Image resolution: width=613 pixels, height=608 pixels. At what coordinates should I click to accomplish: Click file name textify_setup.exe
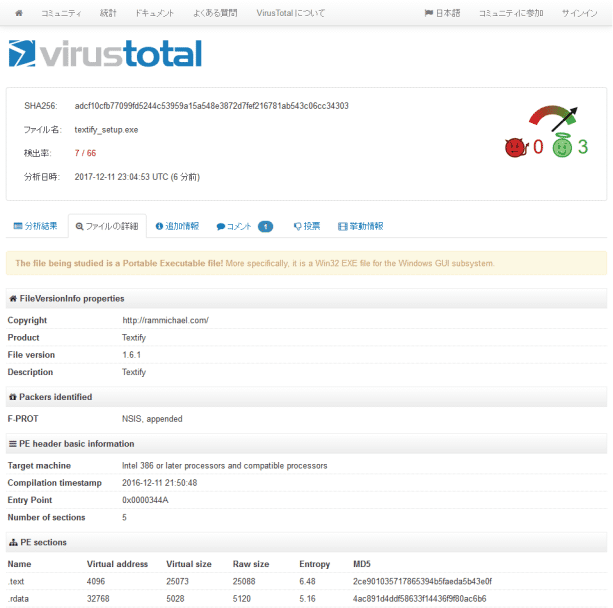[x=106, y=130]
